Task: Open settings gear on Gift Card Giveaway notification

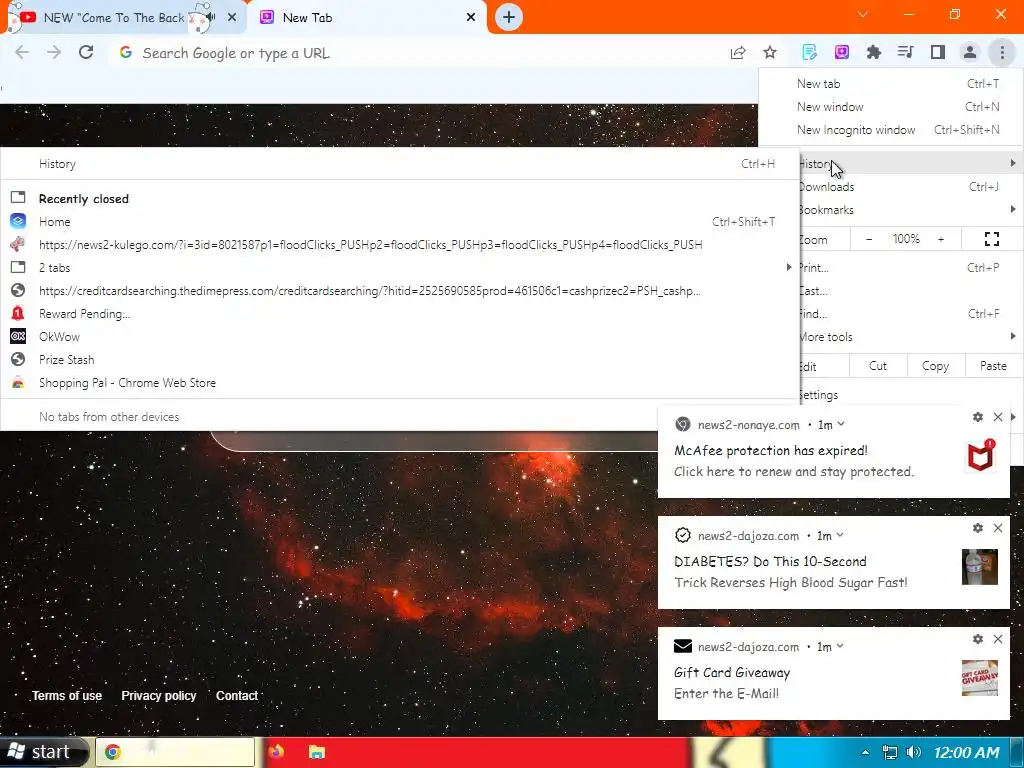Action: tap(978, 639)
